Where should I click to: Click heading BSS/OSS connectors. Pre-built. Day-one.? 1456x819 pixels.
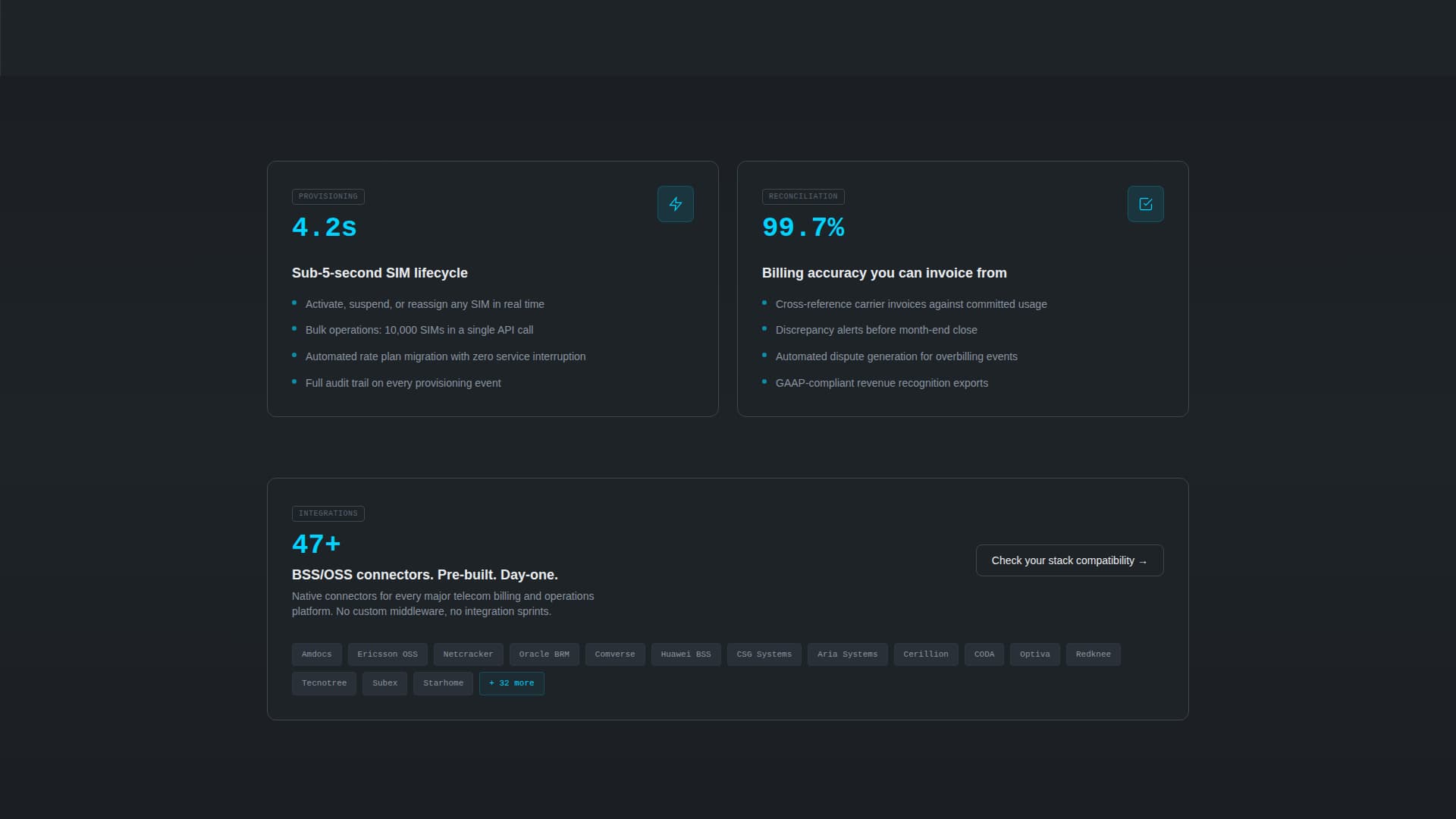click(x=425, y=575)
